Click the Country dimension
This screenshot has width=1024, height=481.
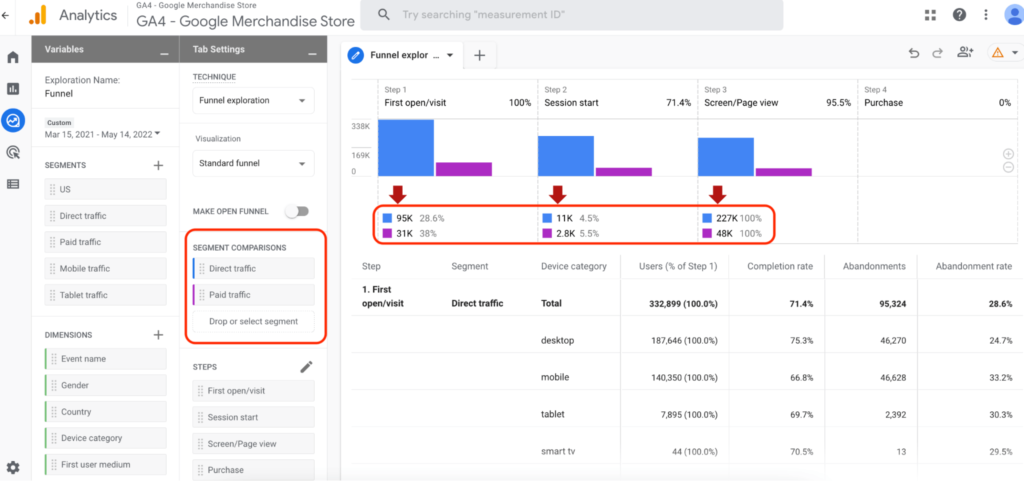pos(105,412)
